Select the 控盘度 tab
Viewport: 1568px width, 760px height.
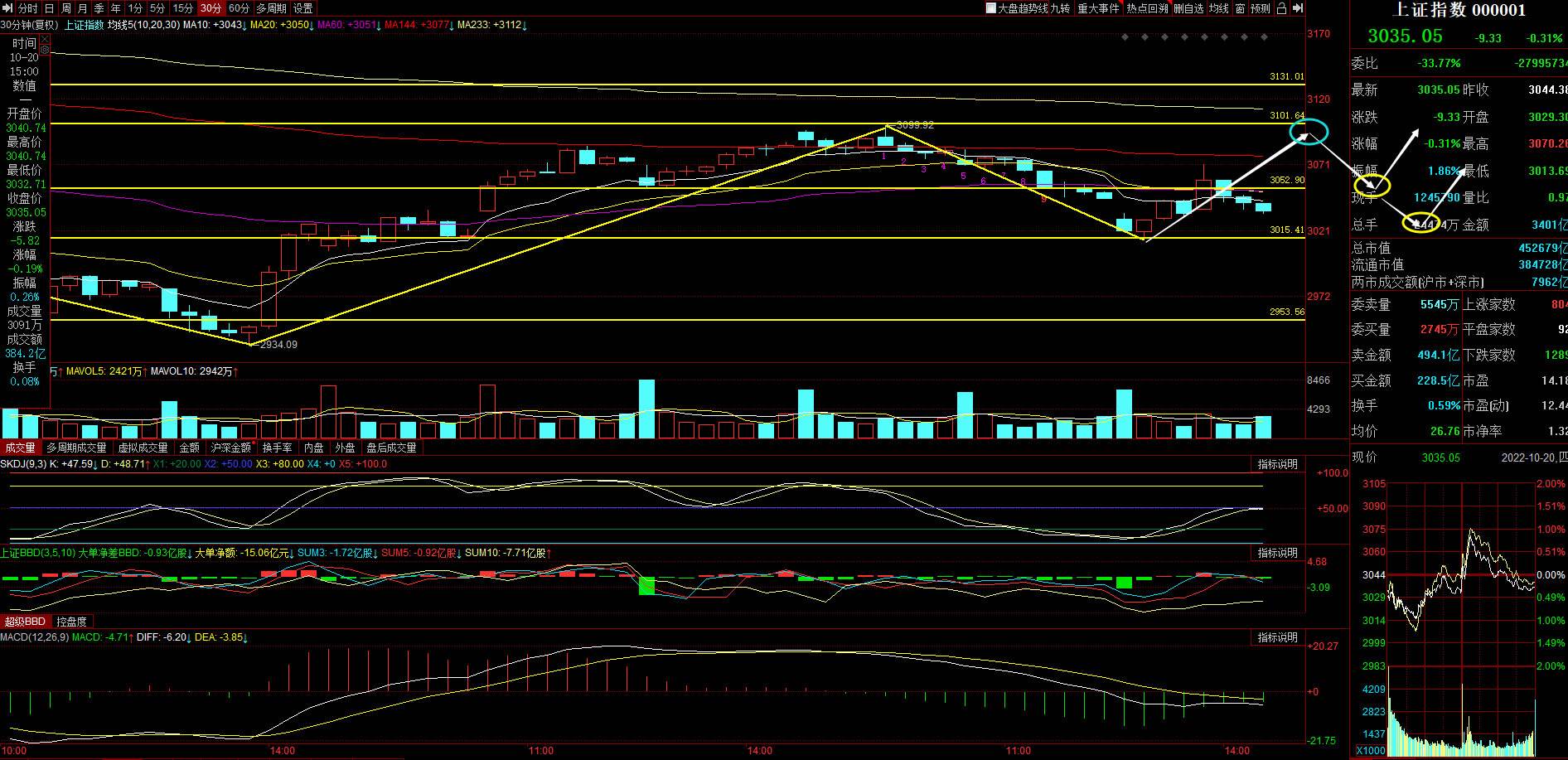tap(71, 622)
